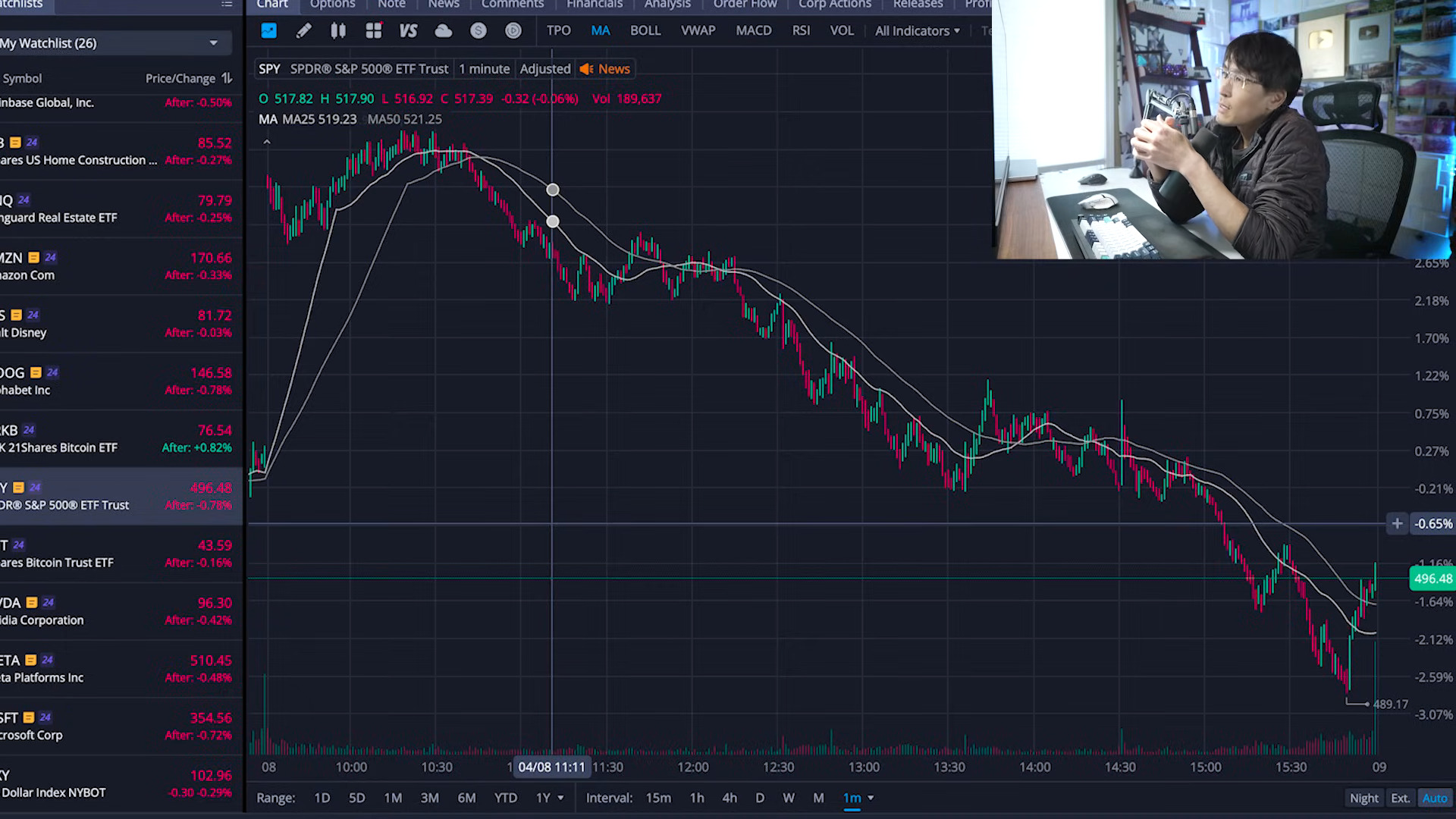Toggle Ext. extended hours display
Image resolution: width=1456 pixels, height=819 pixels.
click(x=1400, y=798)
